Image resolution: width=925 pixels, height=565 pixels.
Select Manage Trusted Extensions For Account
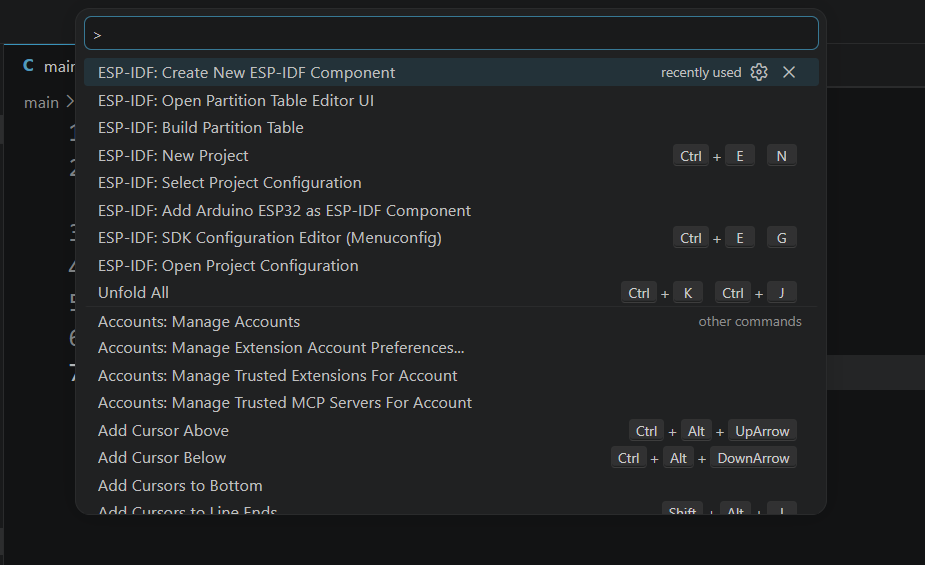(x=278, y=376)
